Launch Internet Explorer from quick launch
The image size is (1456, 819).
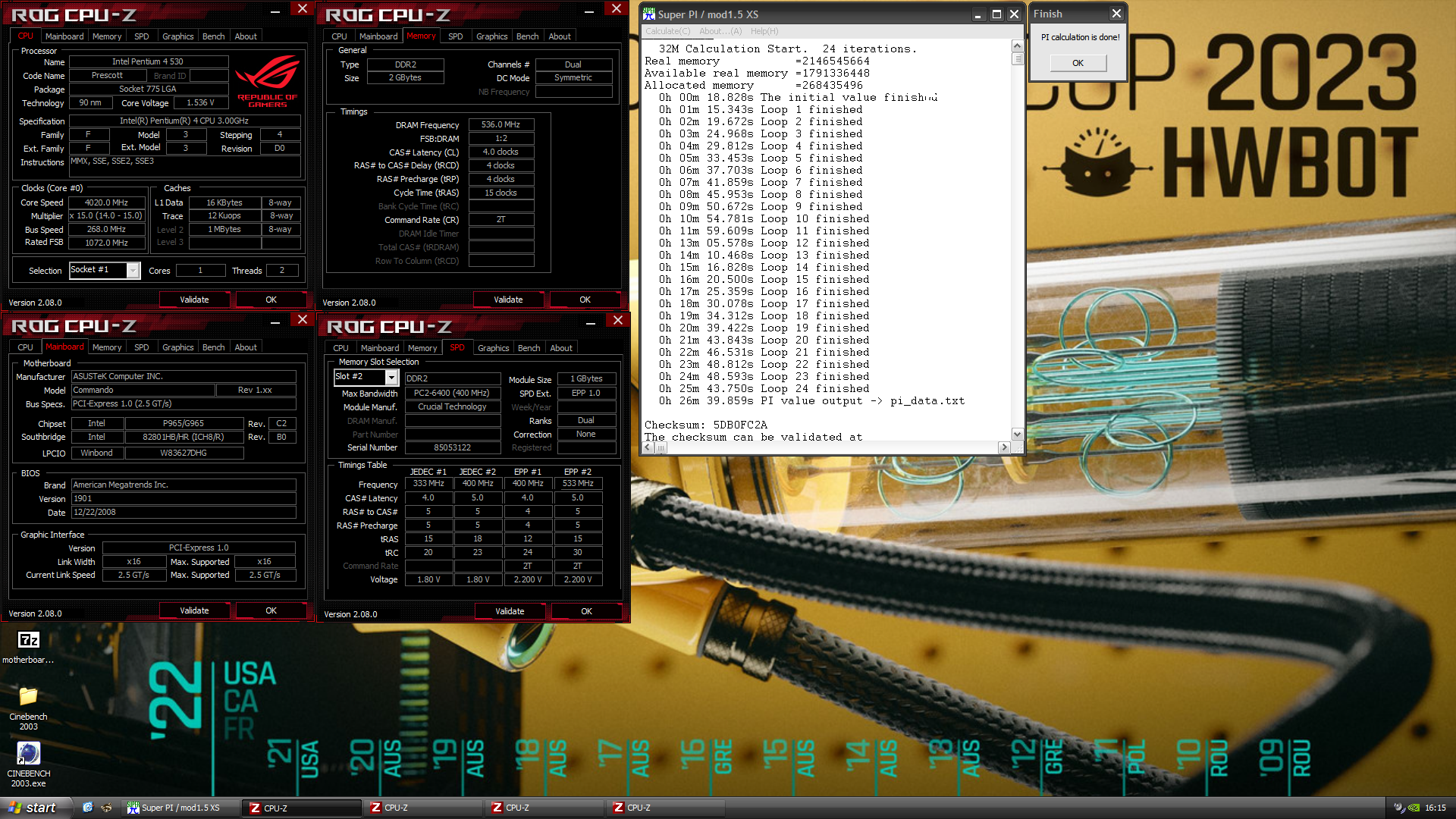[x=88, y=808]
